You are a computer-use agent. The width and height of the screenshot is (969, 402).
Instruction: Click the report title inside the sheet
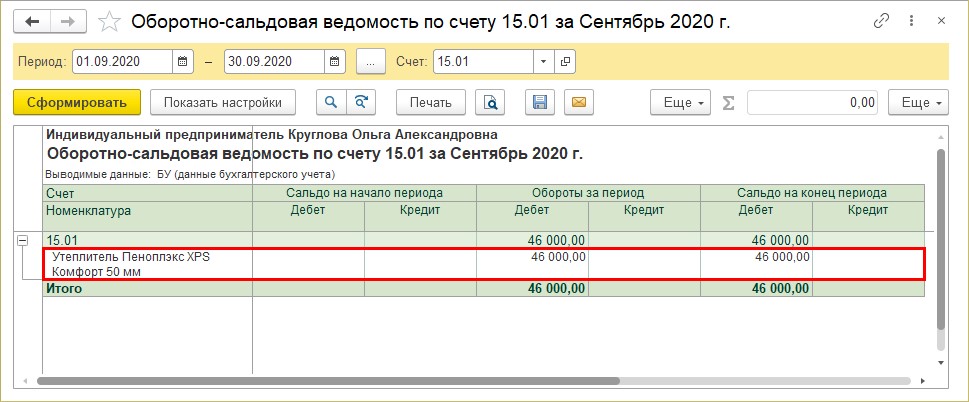(315, 154)
